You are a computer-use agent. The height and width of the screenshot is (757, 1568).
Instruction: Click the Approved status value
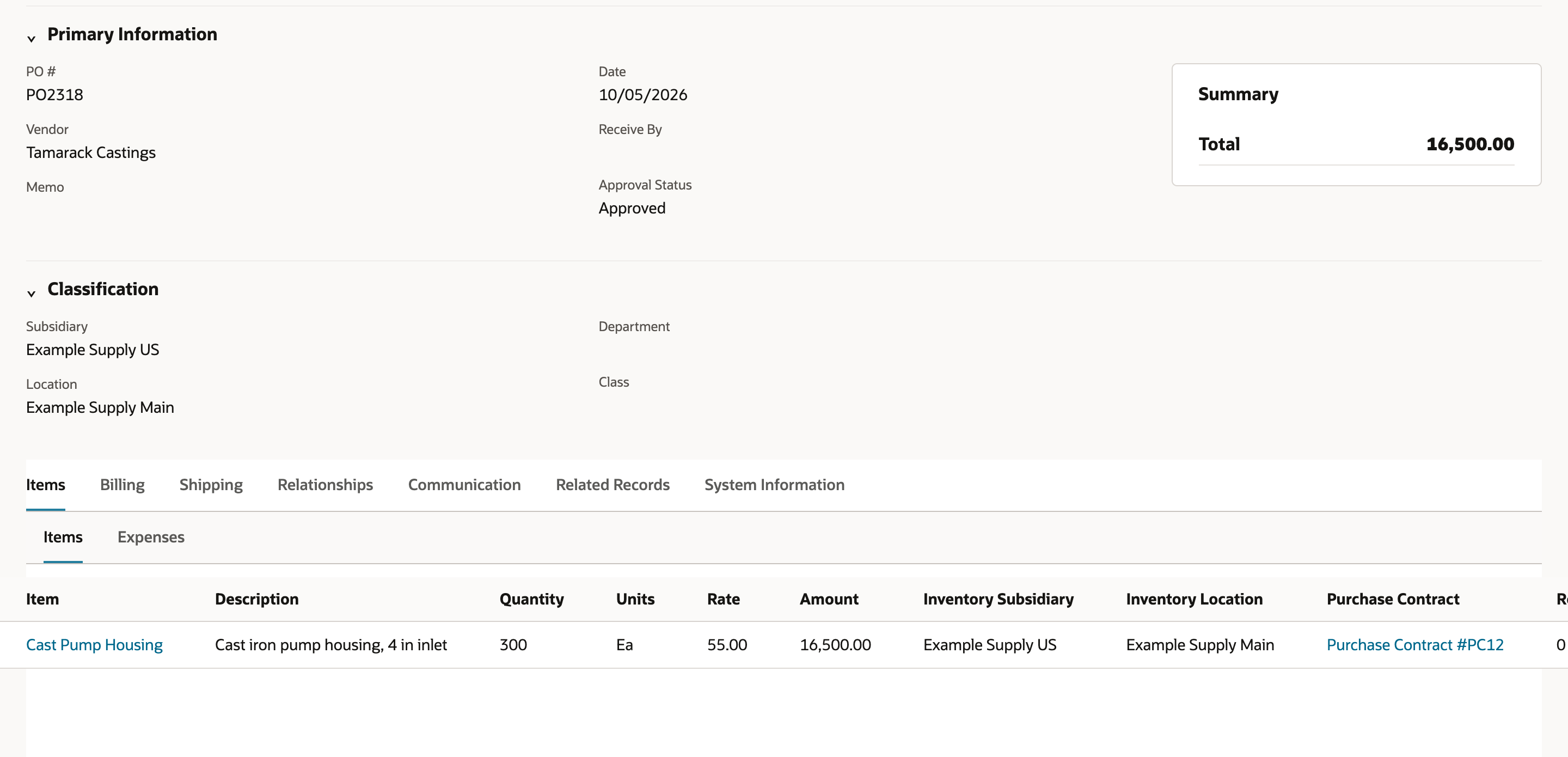[632, 208]
